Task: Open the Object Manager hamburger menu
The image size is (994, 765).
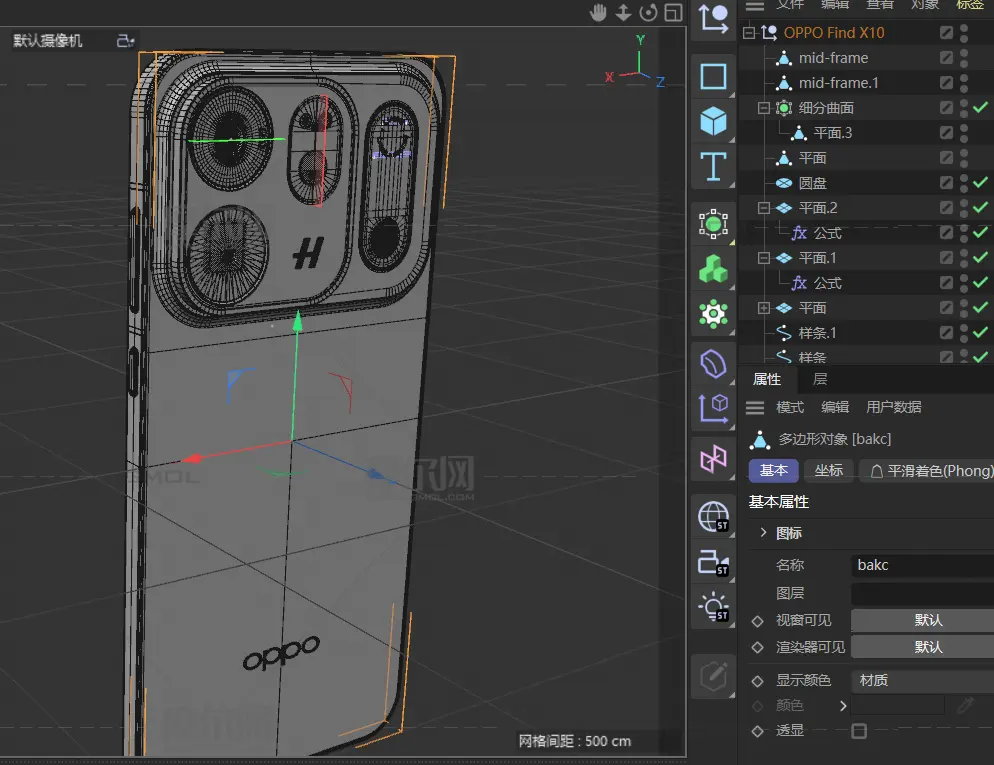Action: (754, 6)
